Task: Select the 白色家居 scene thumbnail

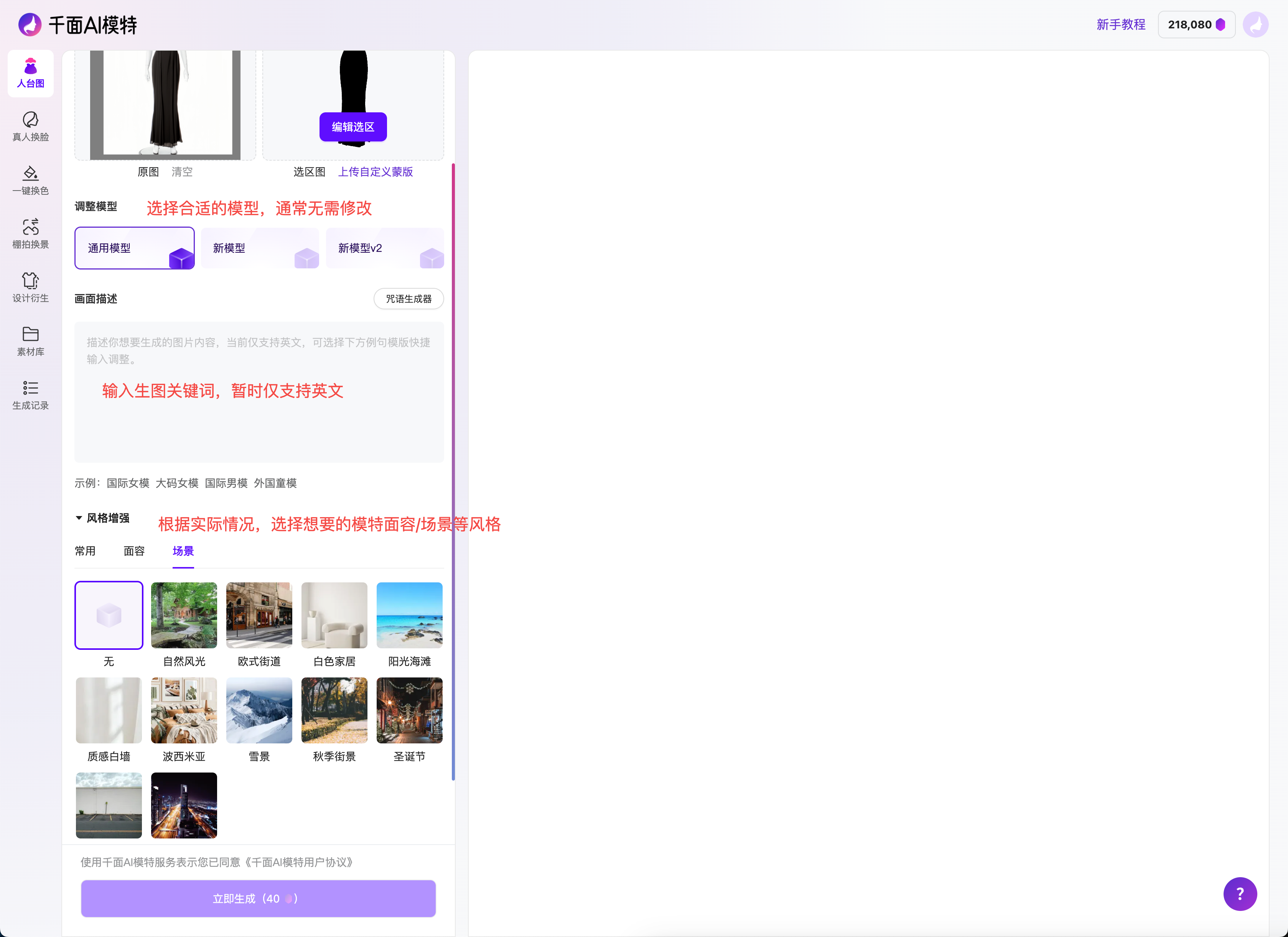Action: [x=334, y=615]
